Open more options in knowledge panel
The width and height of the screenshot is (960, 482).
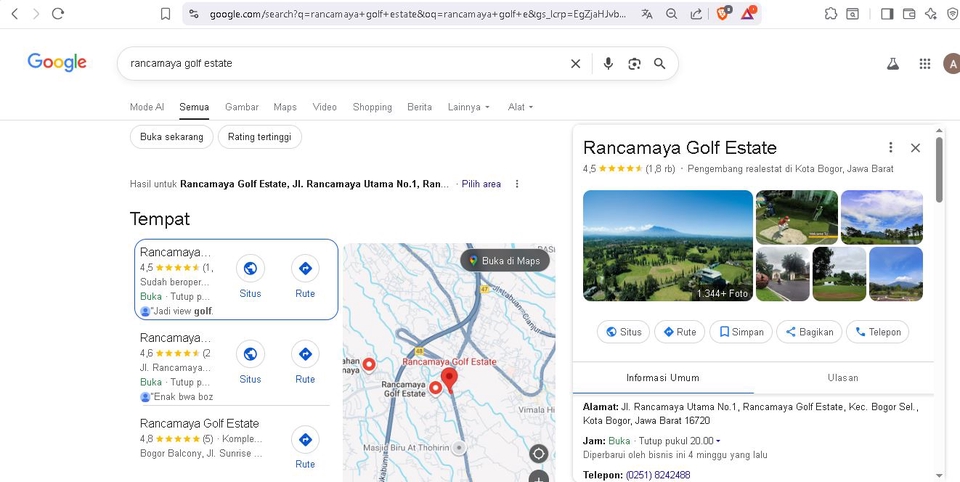click(891, 148)
